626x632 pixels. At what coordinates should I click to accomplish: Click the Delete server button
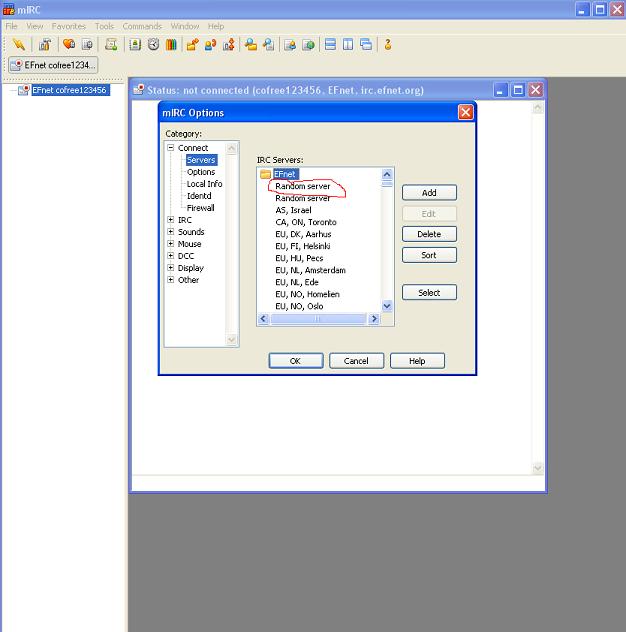(x=429, y=234)
